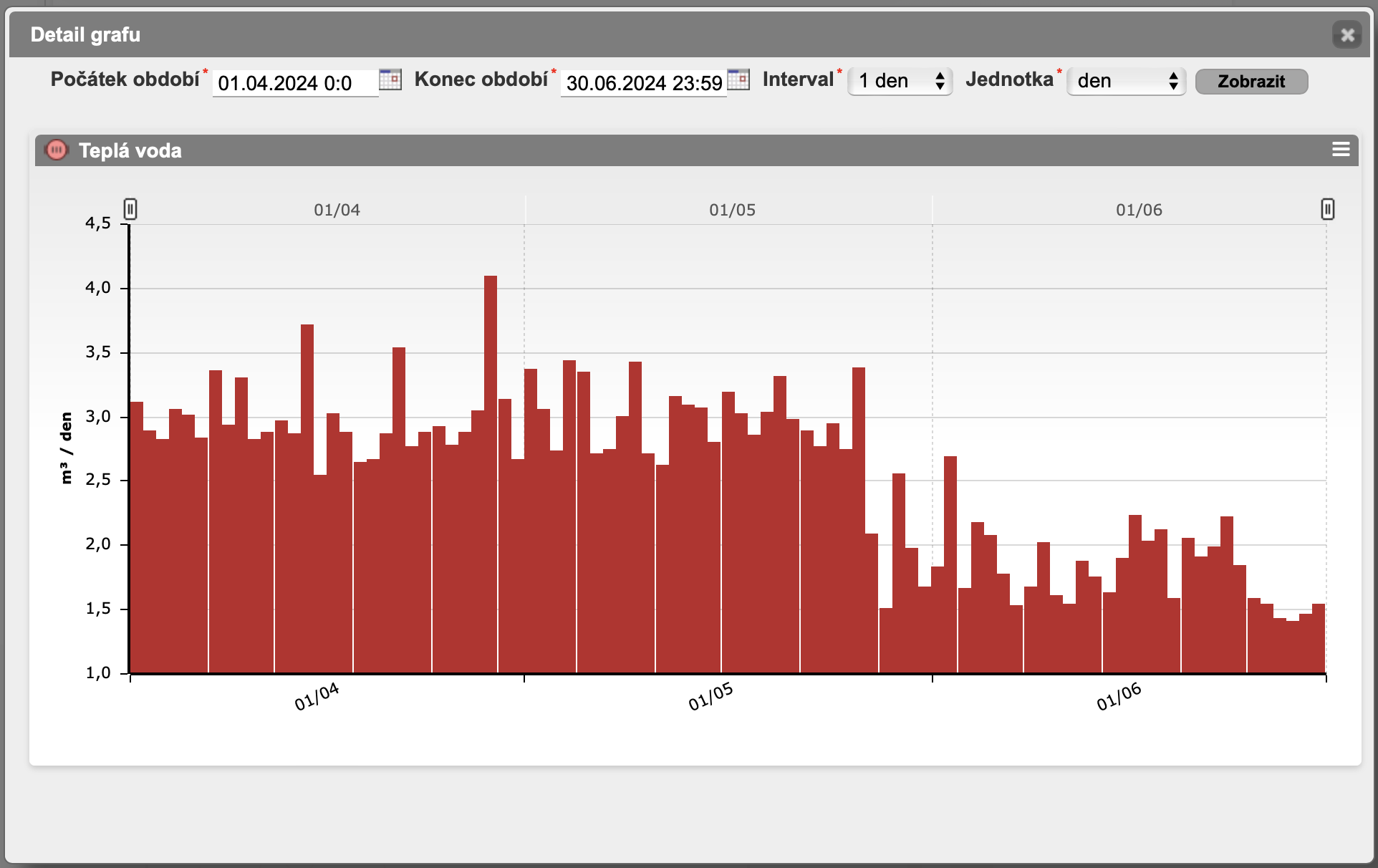
Task: Grab the left range handle of chart
Action: coord(130,209)
